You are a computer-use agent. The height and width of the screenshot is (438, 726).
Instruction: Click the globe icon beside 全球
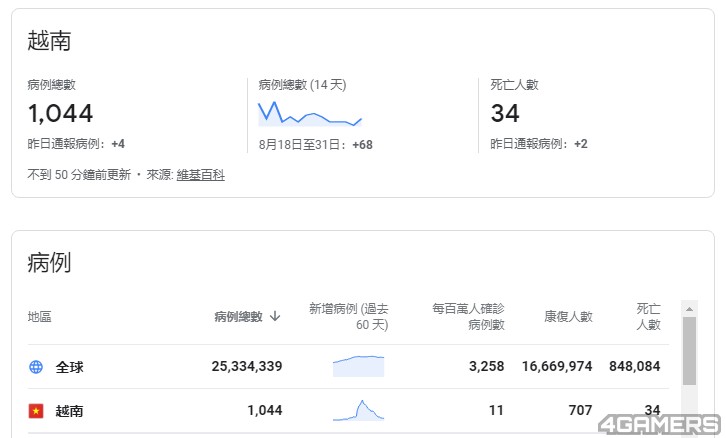pyautogui.click(x=36, y=367)
